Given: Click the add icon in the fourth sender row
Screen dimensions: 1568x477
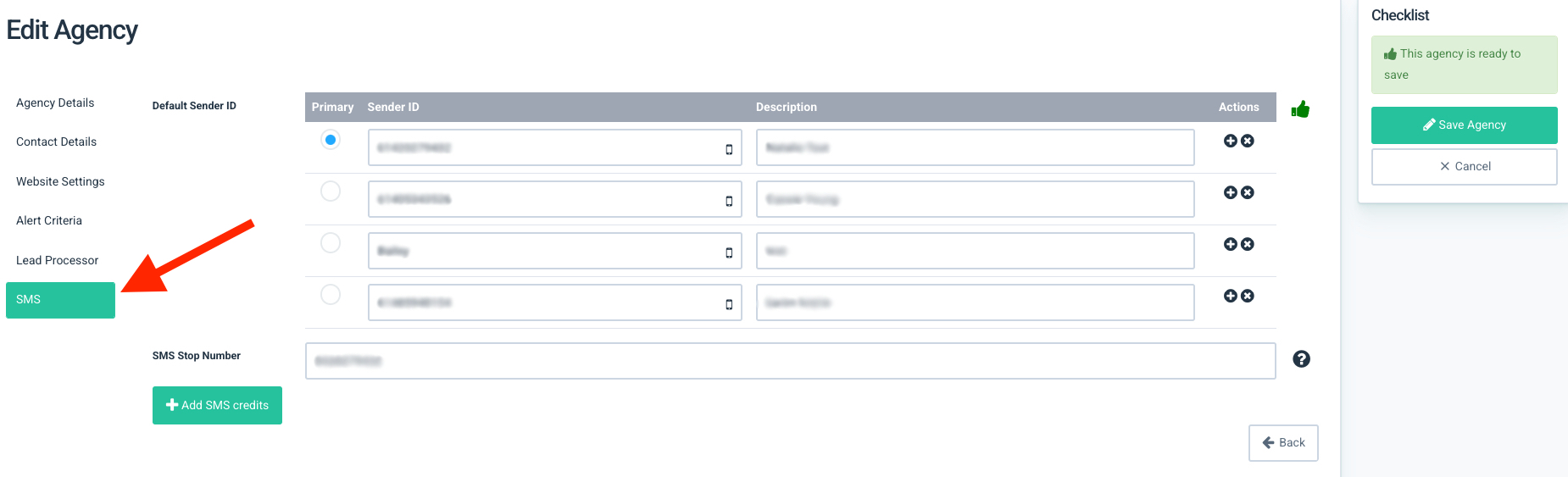Looking at the screenshot, I should click(1230, 296).
